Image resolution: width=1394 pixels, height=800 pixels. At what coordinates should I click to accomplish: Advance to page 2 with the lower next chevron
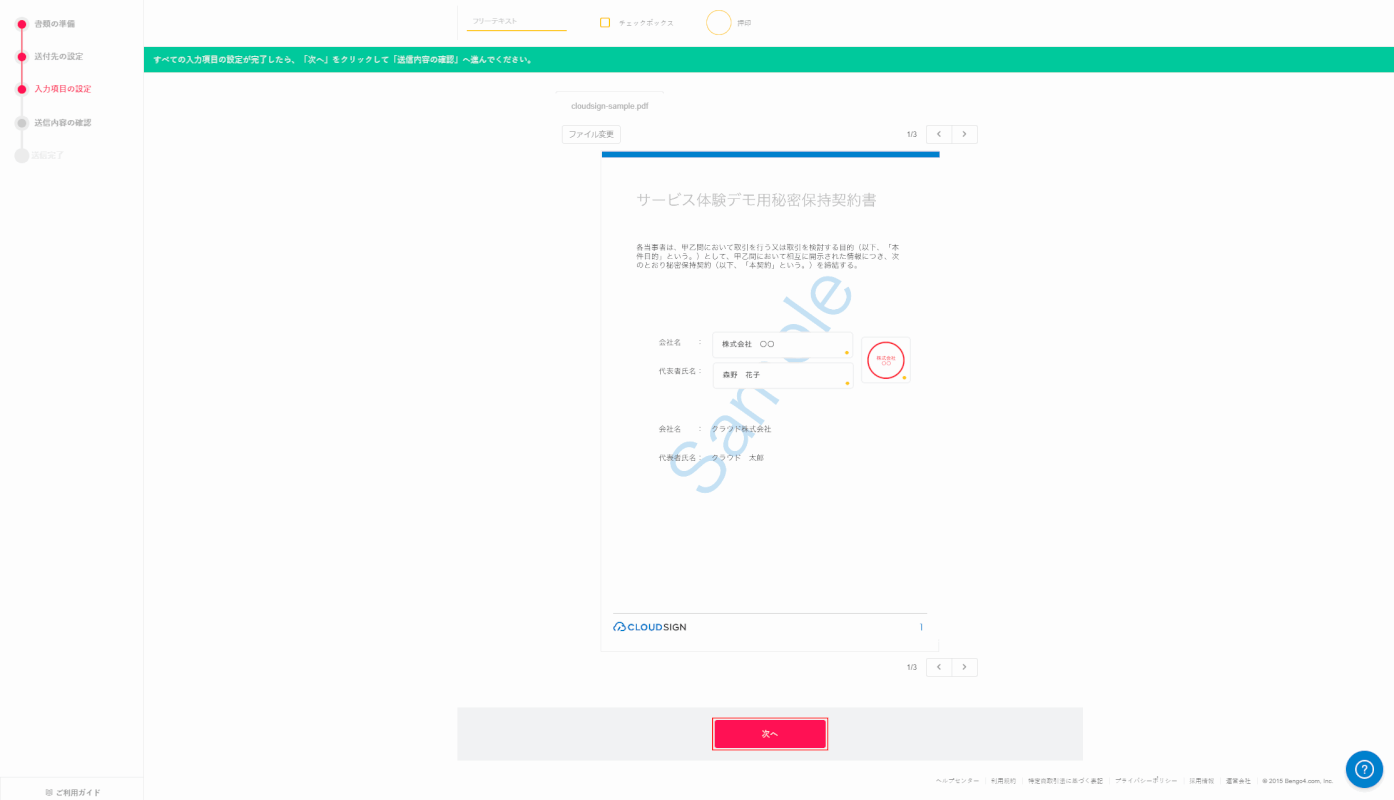963,667
